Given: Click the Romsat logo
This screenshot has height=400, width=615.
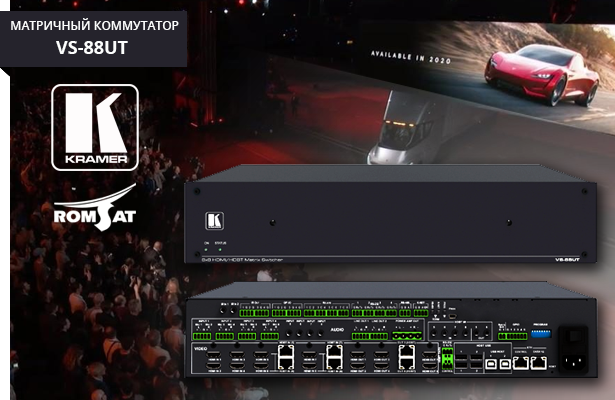Looking at the screenshot, I should 95,208.
